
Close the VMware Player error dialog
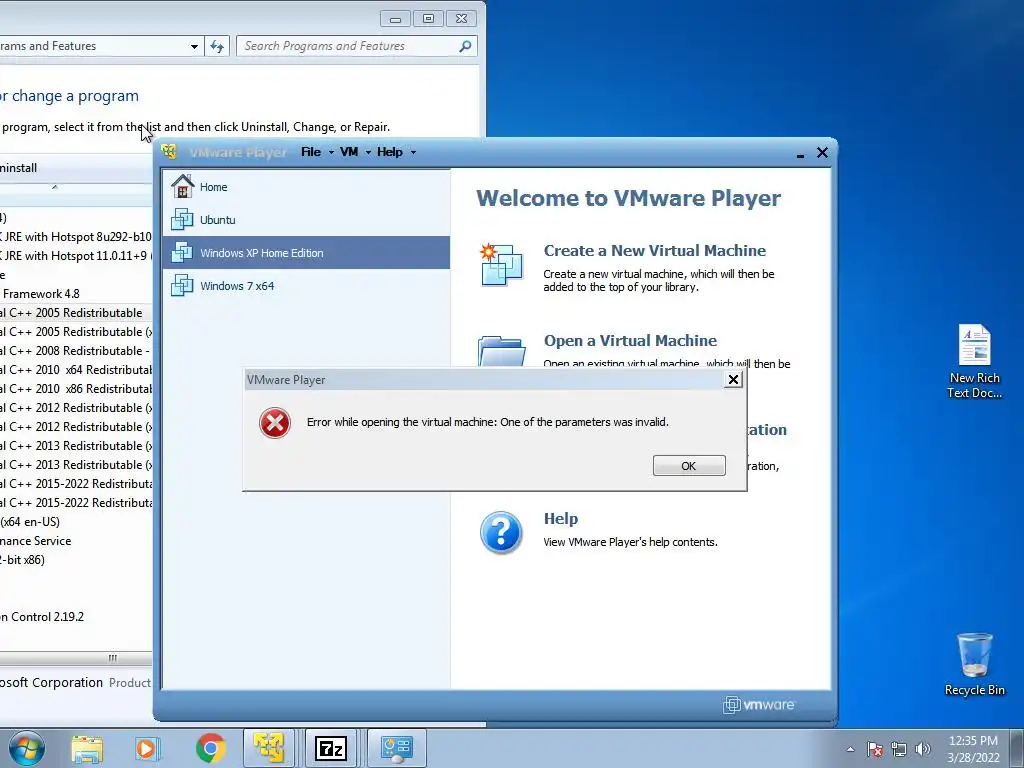[x=733, y=379]
